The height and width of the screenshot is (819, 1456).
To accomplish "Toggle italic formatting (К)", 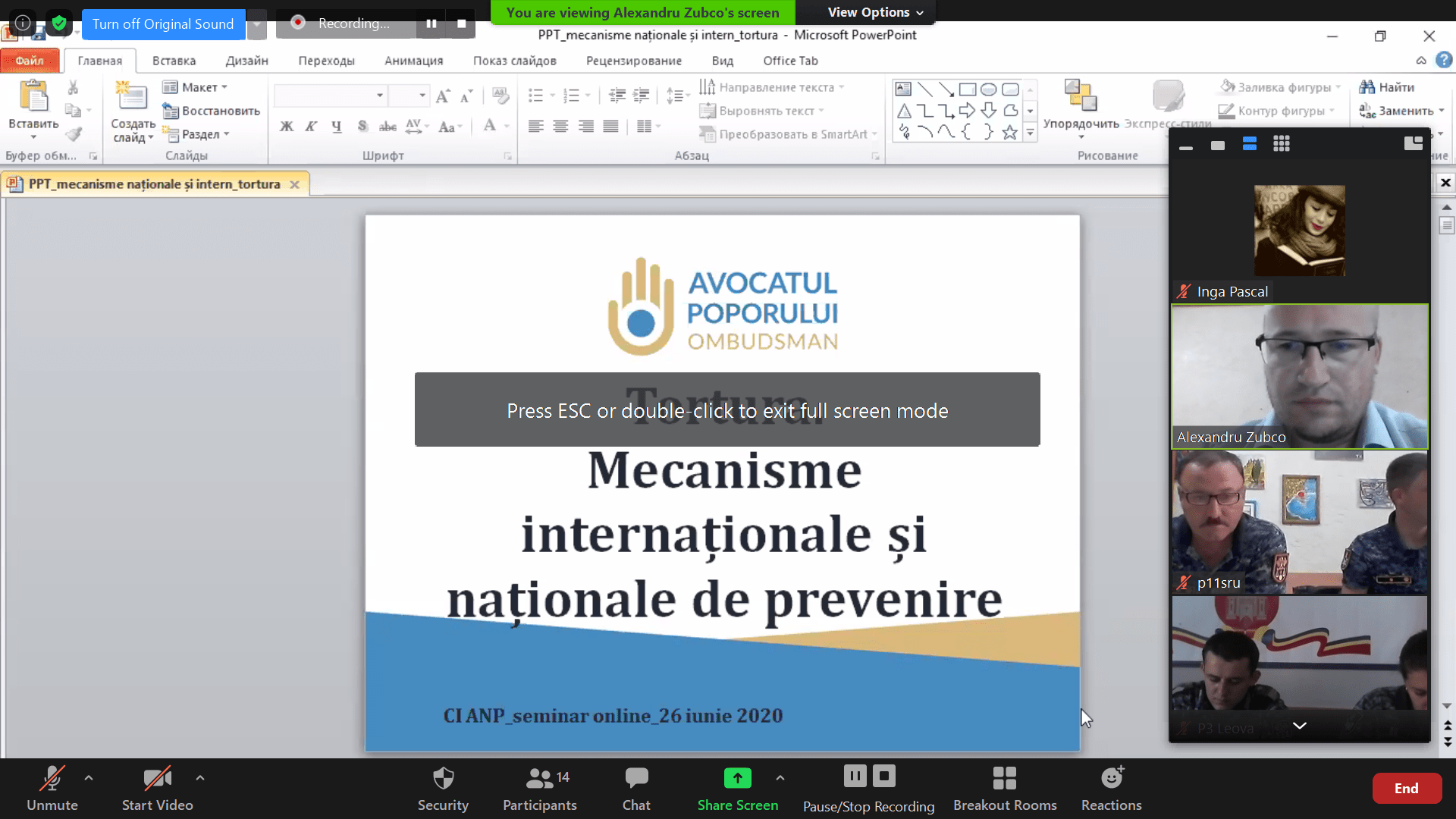I will pos(311,126).
